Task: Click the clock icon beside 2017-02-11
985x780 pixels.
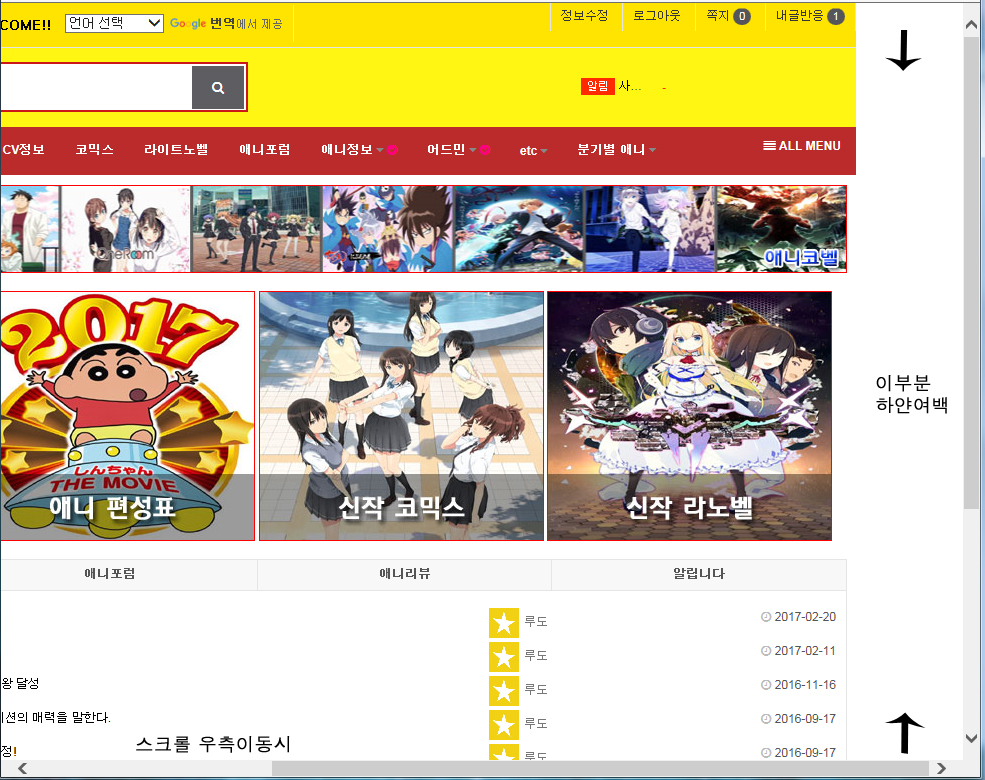Action: click(766, 651)
